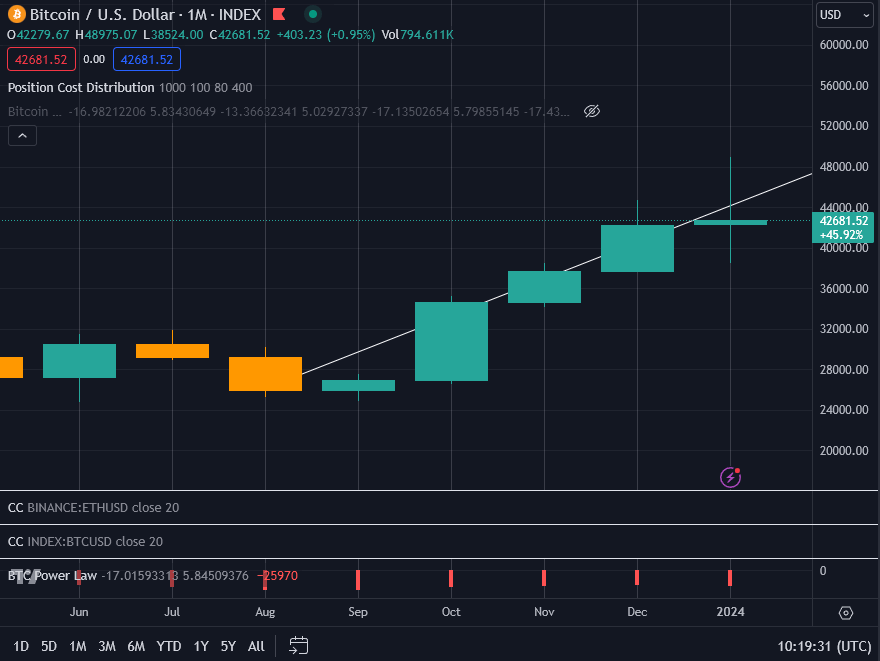
Task: Click the red sell price 42681.52 button
Action: pos(42,60)
